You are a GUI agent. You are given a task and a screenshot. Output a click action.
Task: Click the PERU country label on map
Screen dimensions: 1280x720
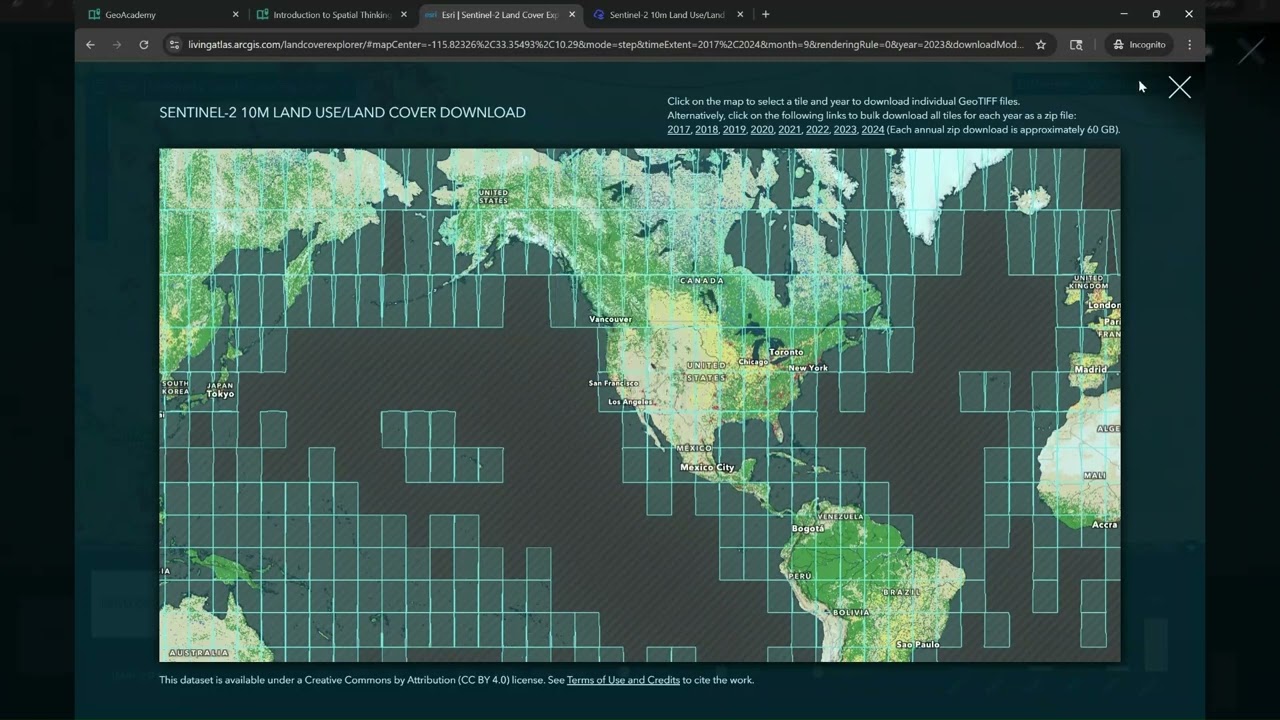click(799, 576)
